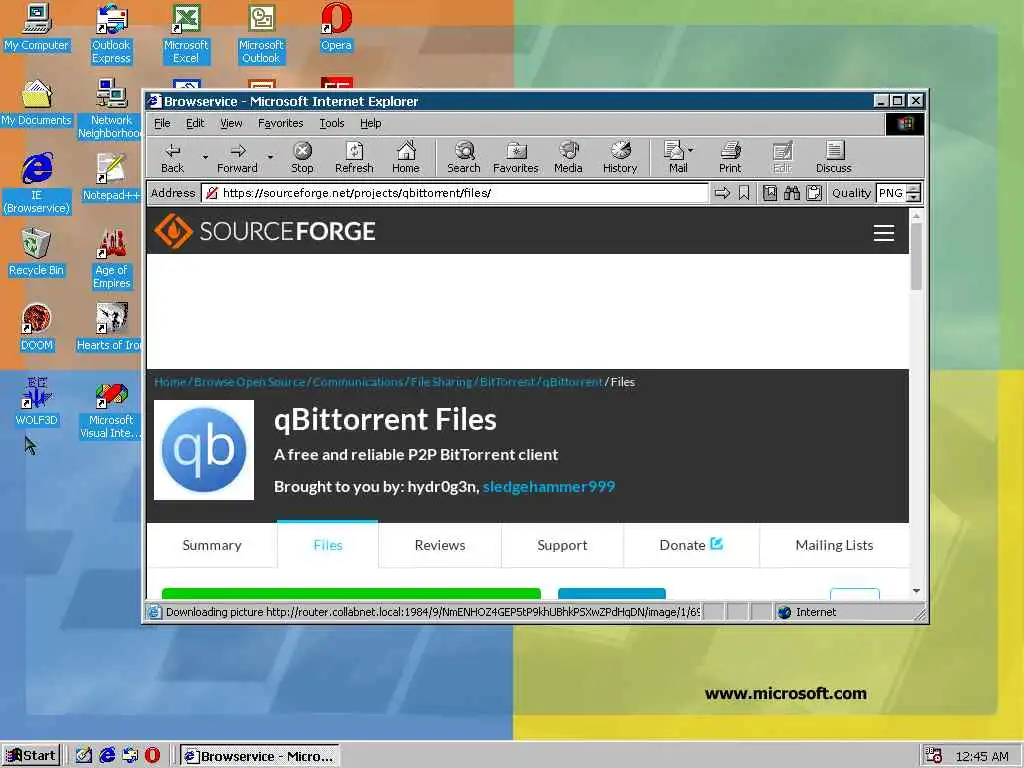The height and width of the screenshot is (768, 1024).
Task: Click the Communications breadcrumb link
Action: 358,382
